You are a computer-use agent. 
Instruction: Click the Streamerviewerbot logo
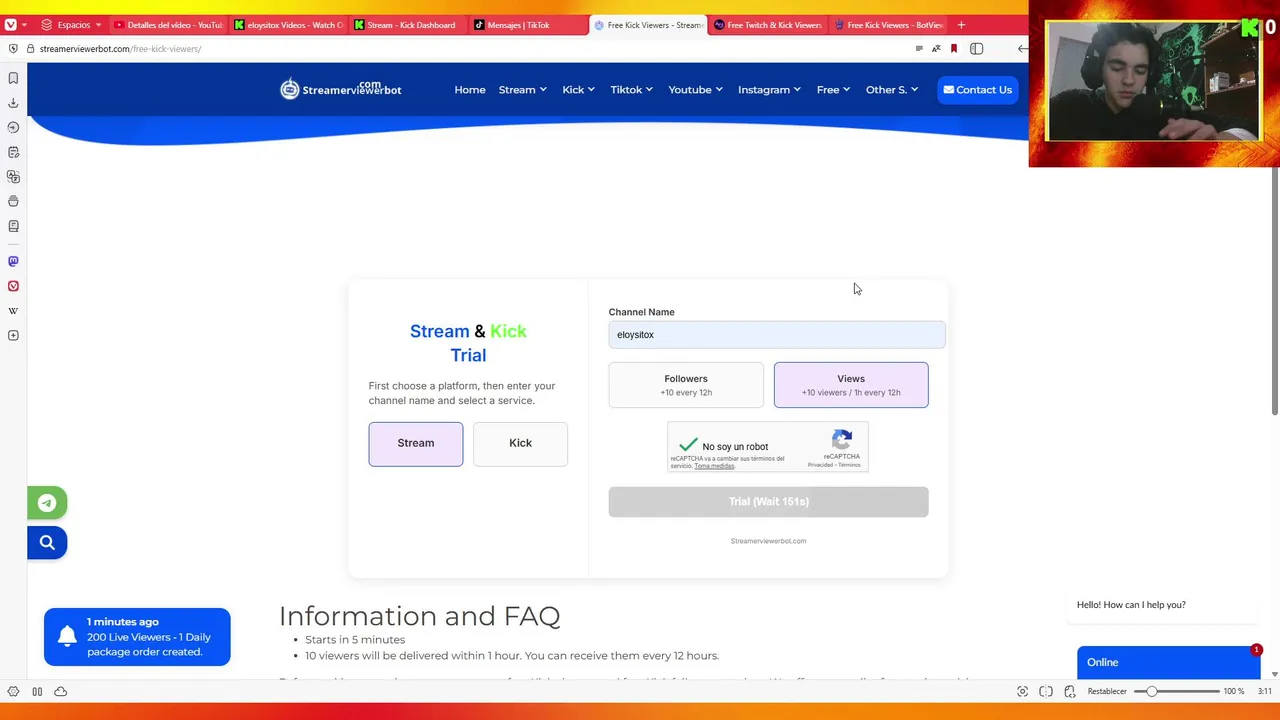click(340, 89)
